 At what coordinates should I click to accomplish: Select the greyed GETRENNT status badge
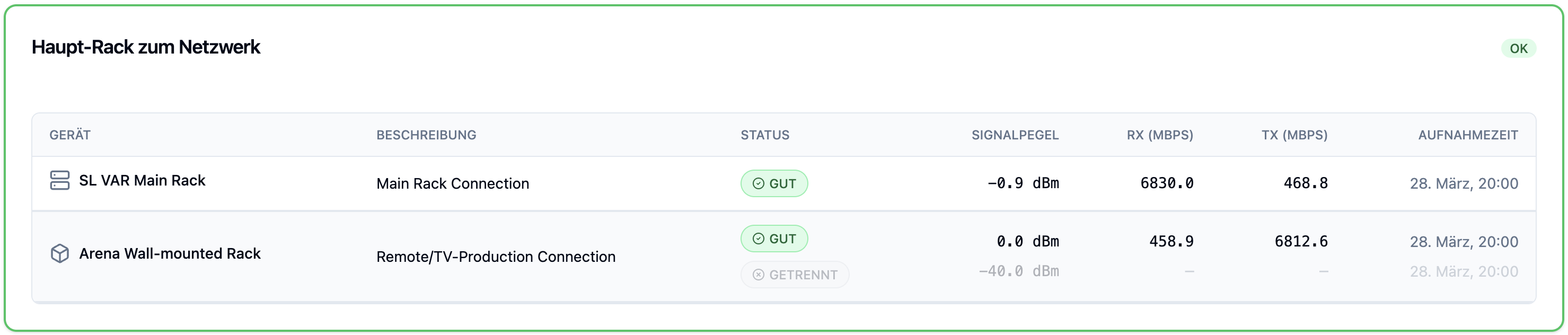pyautogui.click(x=795, y=275)
